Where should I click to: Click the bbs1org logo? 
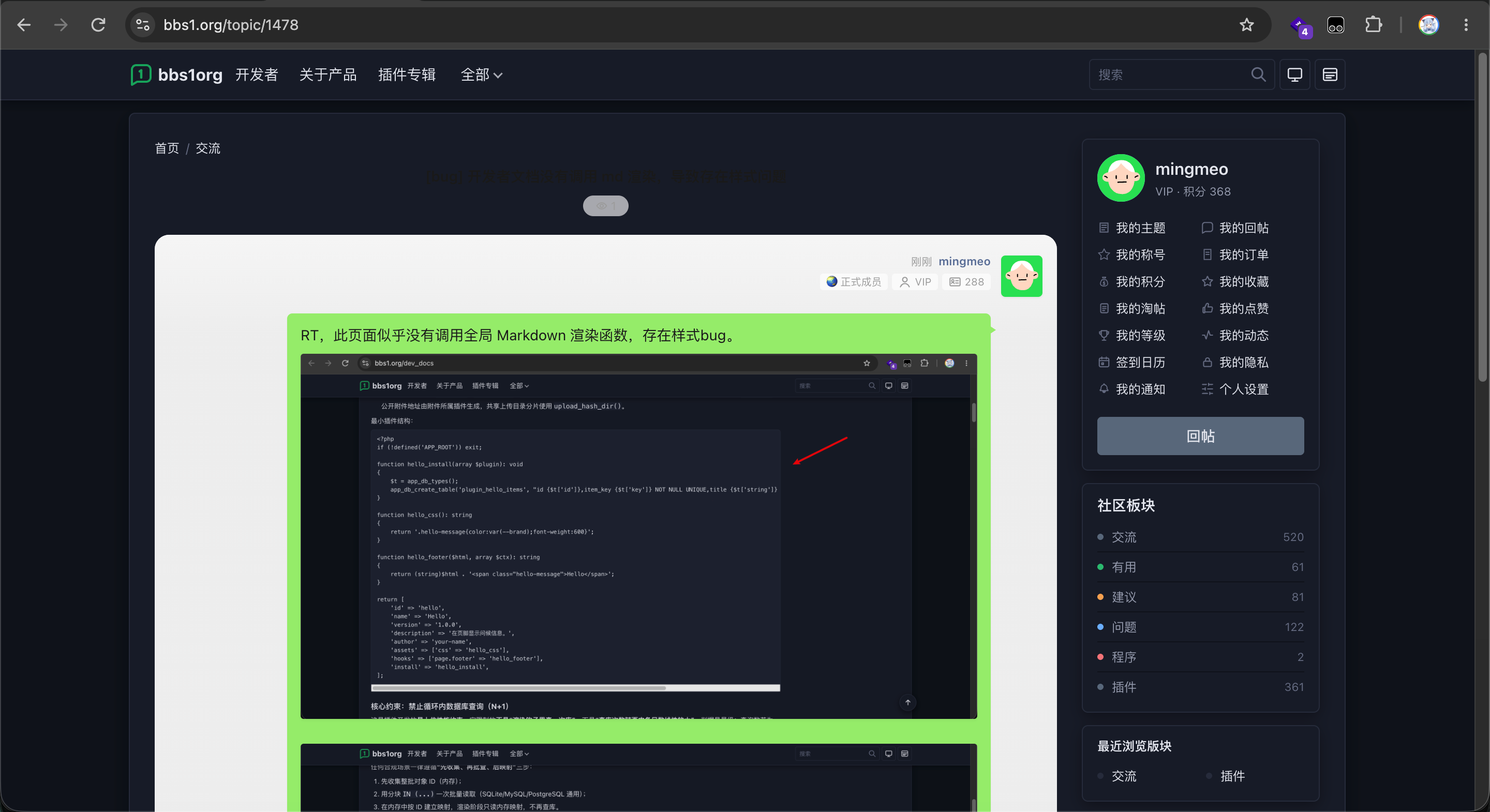pyautogui.click(x=177, y=74)
